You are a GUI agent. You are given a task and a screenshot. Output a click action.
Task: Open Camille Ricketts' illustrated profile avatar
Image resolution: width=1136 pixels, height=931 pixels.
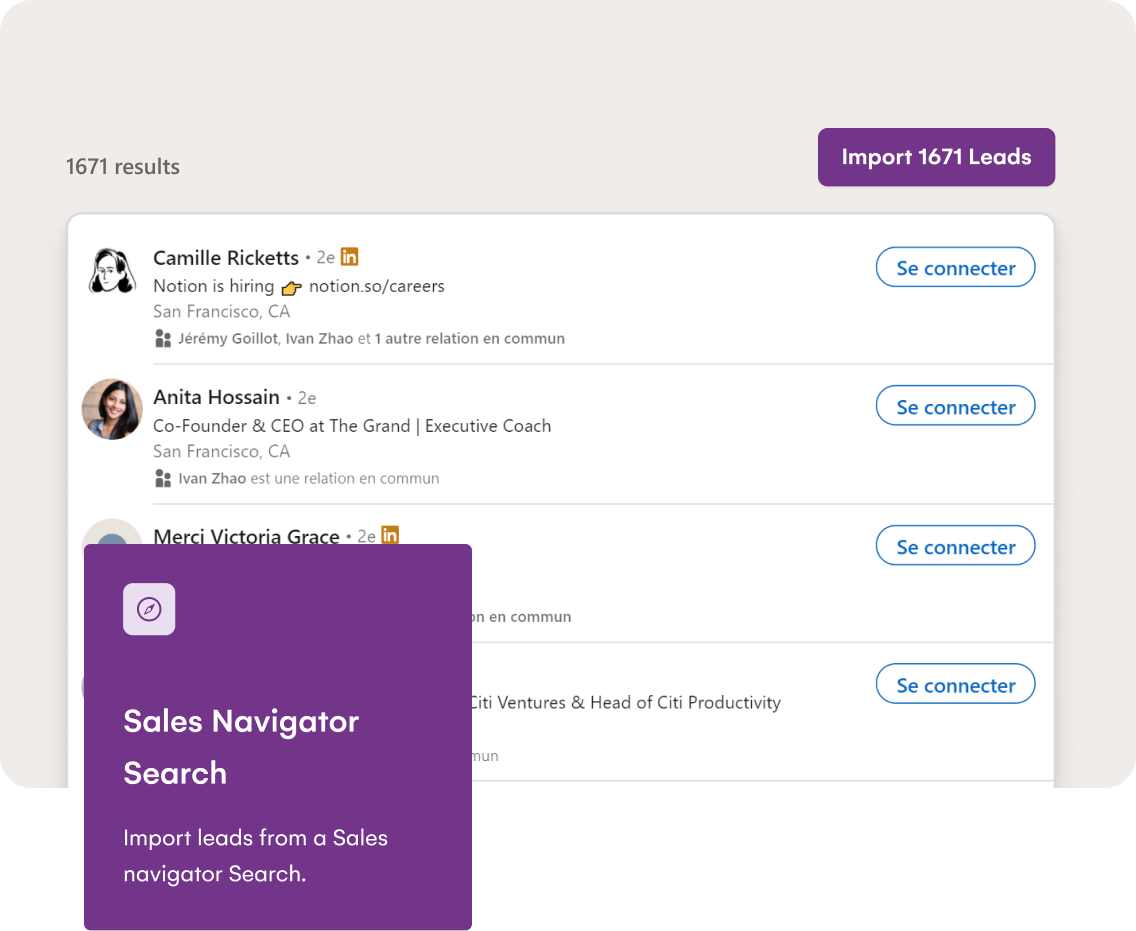click(112, 270)
